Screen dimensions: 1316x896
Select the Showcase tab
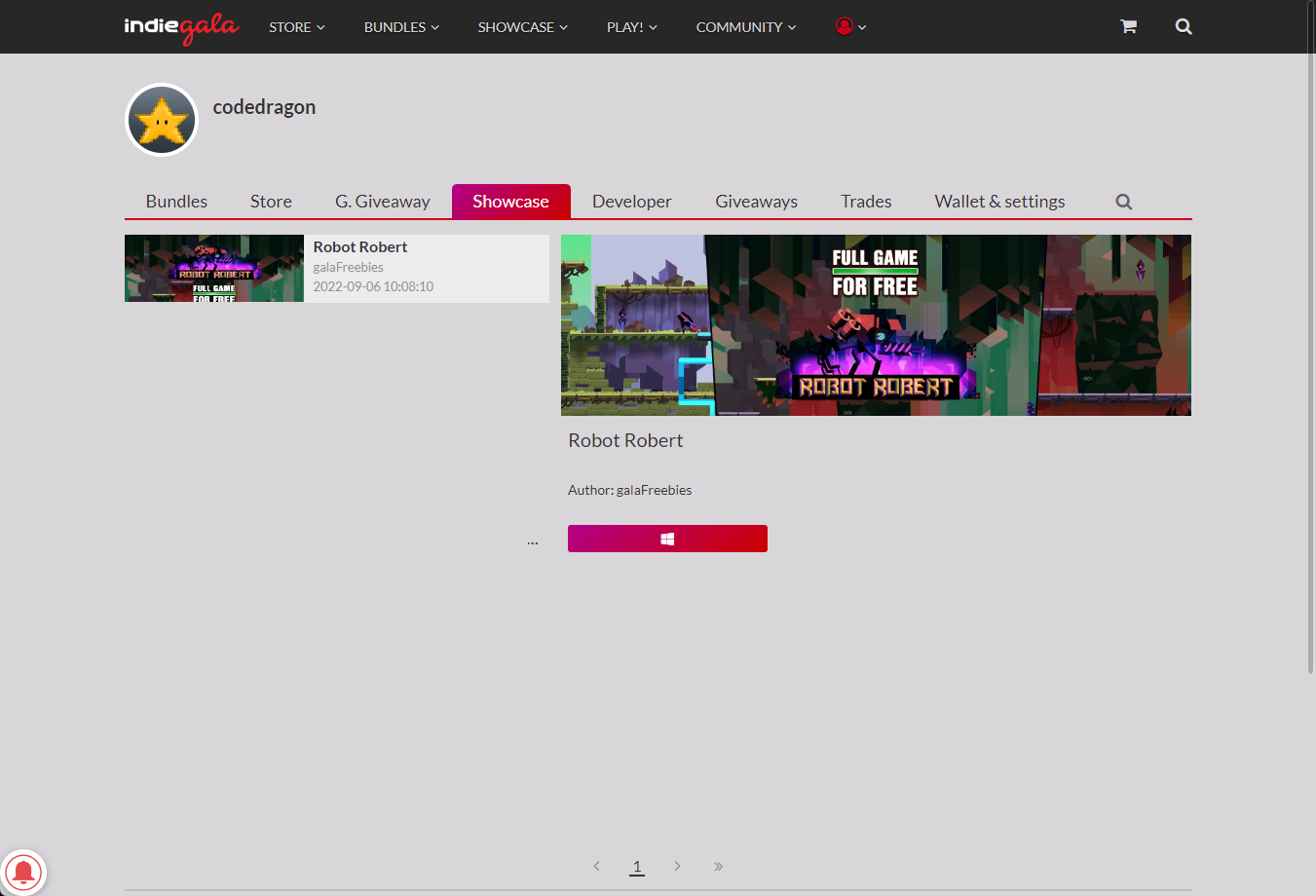pos(511,202)
